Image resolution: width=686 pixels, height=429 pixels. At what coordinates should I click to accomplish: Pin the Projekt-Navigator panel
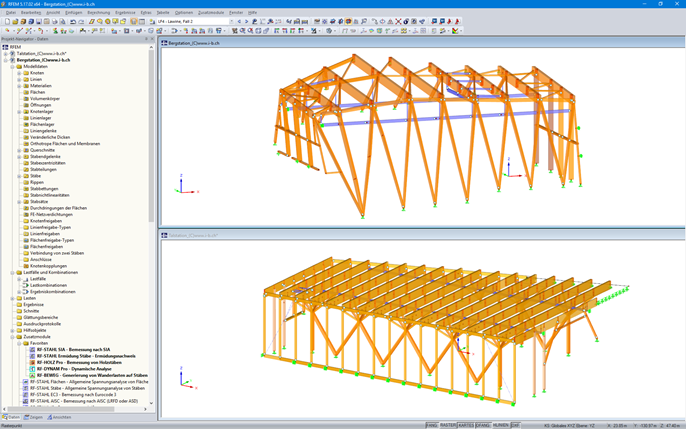[x=147, y=39]
